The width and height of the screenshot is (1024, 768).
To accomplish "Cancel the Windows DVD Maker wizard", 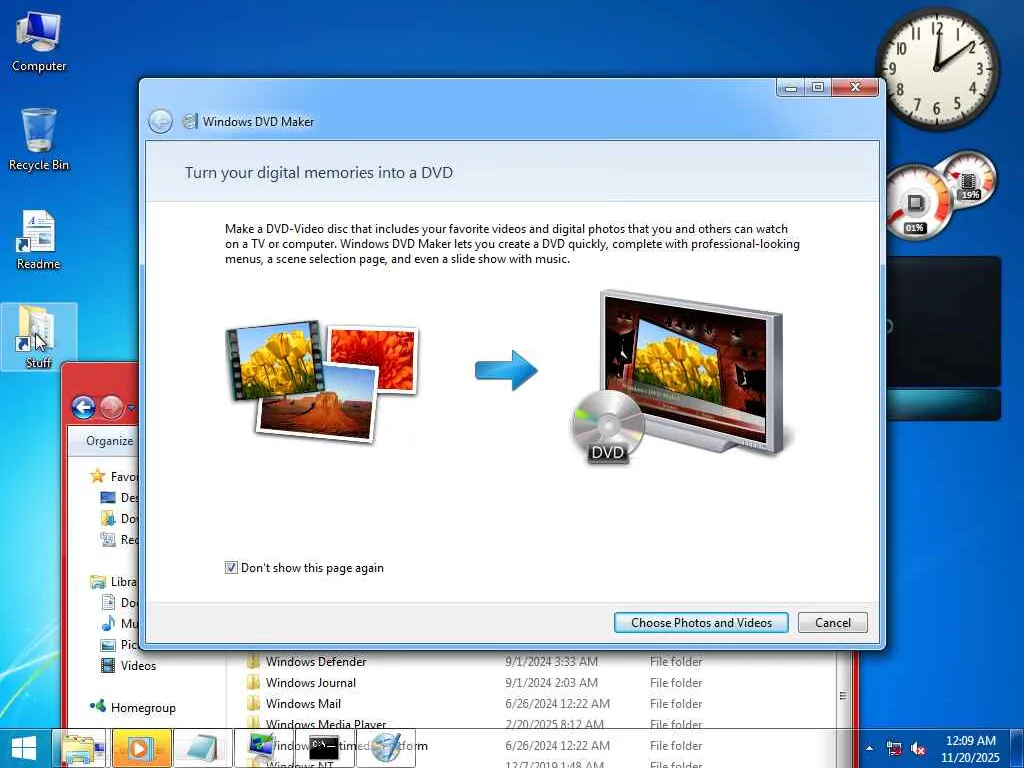I will 833,622.
